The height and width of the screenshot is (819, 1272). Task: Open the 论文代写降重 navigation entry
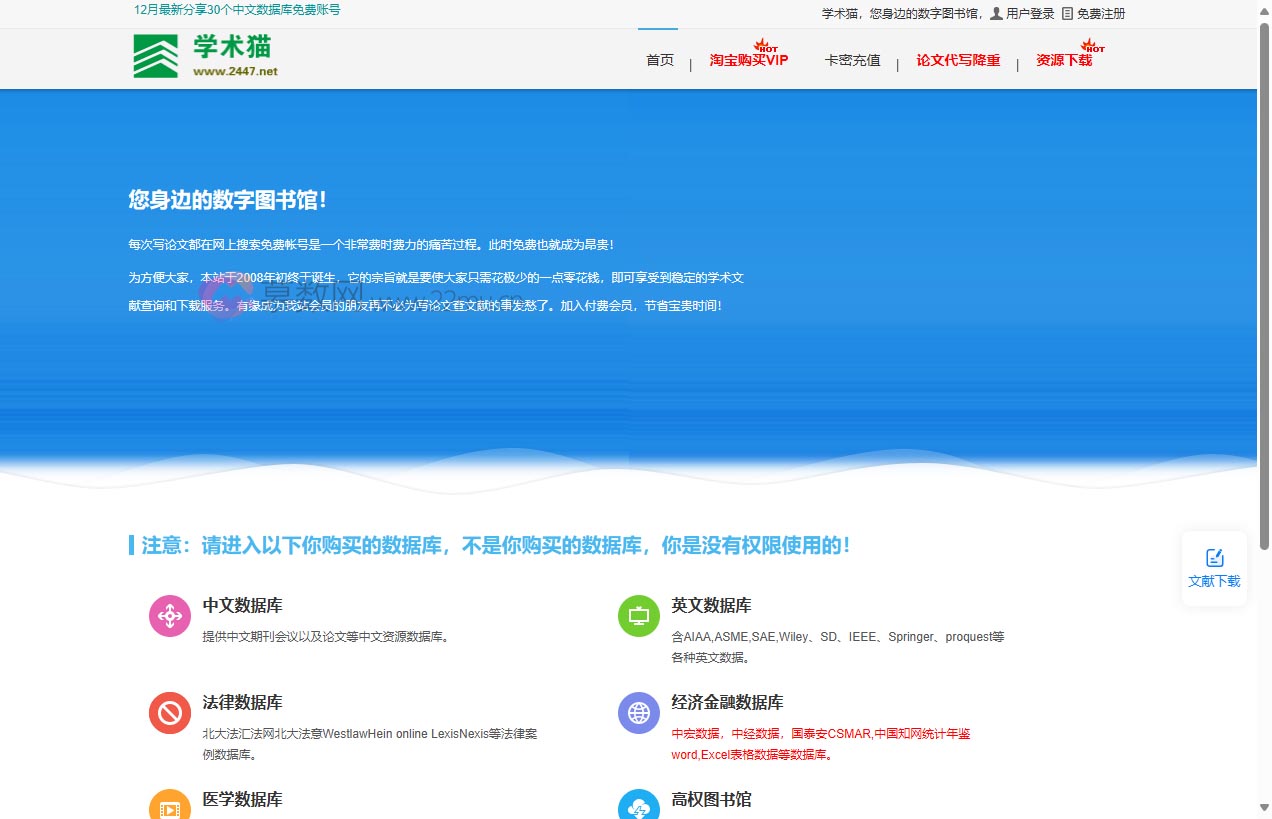[957, 60]
